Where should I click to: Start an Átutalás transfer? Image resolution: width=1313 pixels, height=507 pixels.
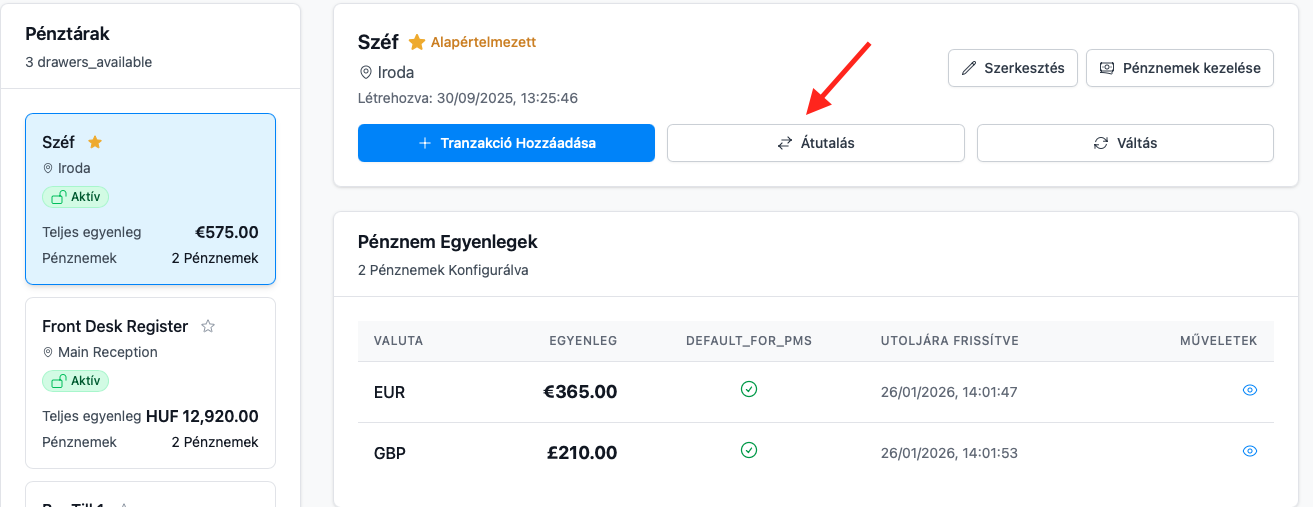(x=815, y=143)
